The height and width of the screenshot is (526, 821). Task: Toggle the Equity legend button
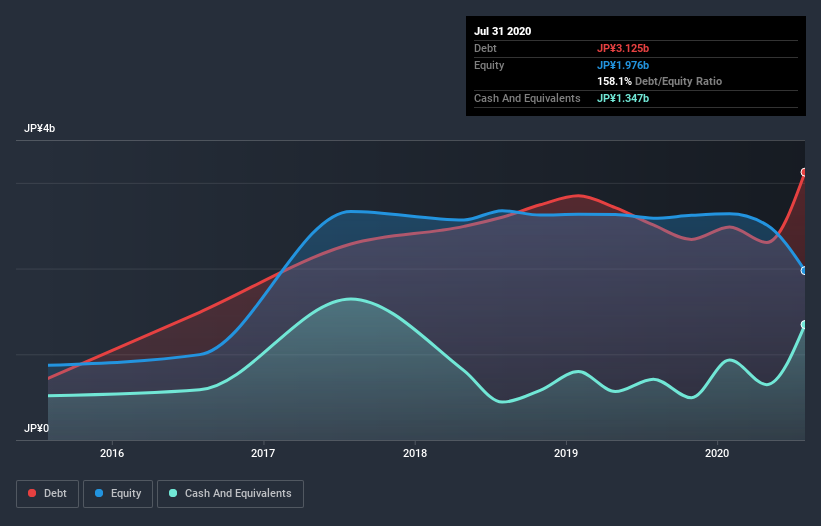click(x=118, y=494)
